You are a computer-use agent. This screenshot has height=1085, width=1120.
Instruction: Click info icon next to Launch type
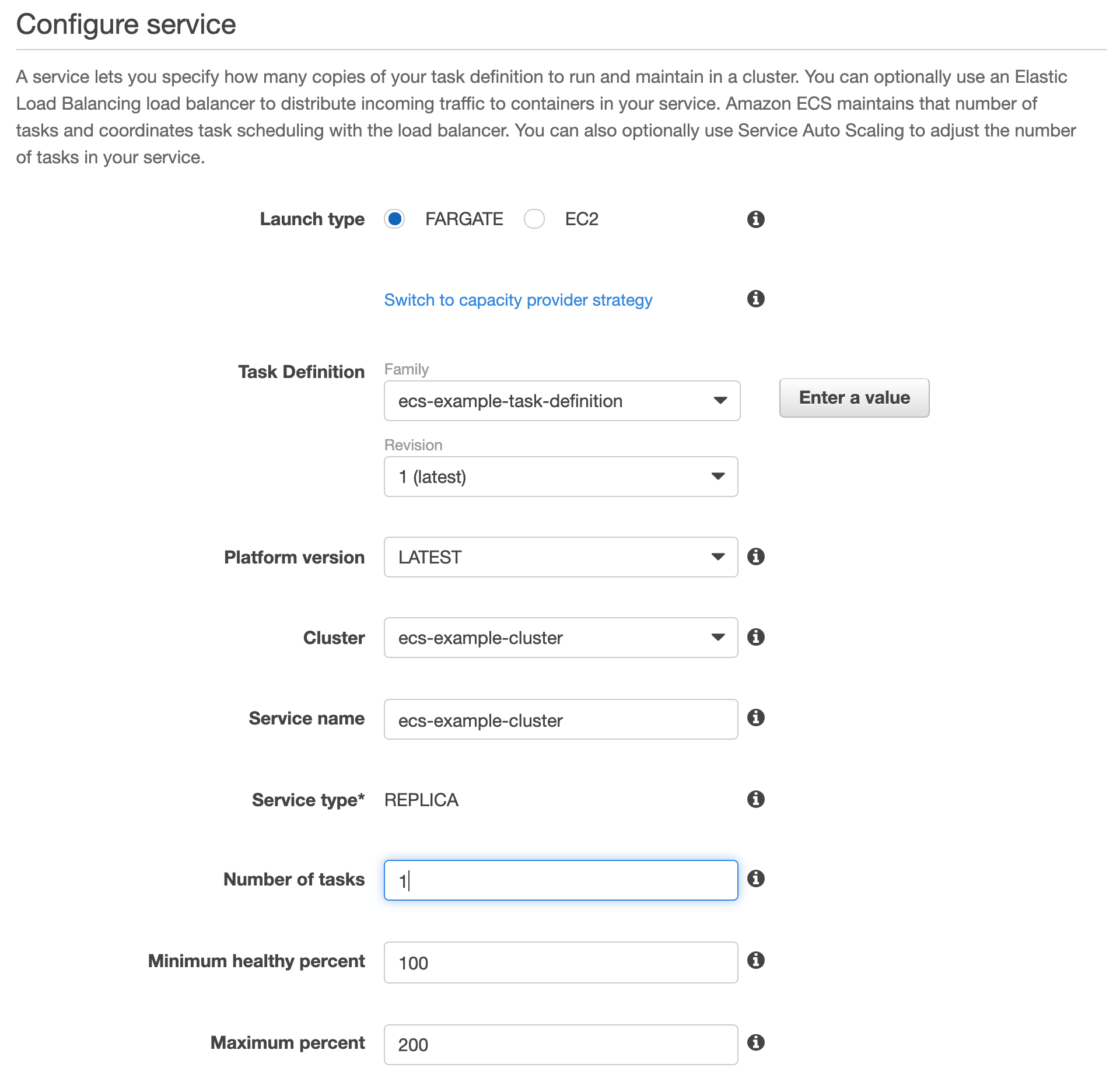pyautogui.click(x=755, y=219)
